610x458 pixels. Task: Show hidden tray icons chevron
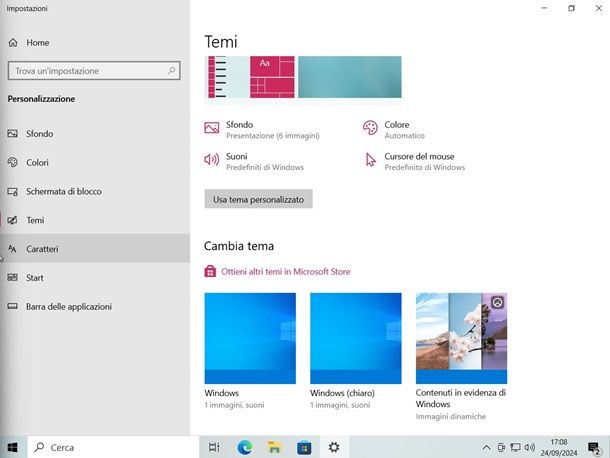point(486,447)
